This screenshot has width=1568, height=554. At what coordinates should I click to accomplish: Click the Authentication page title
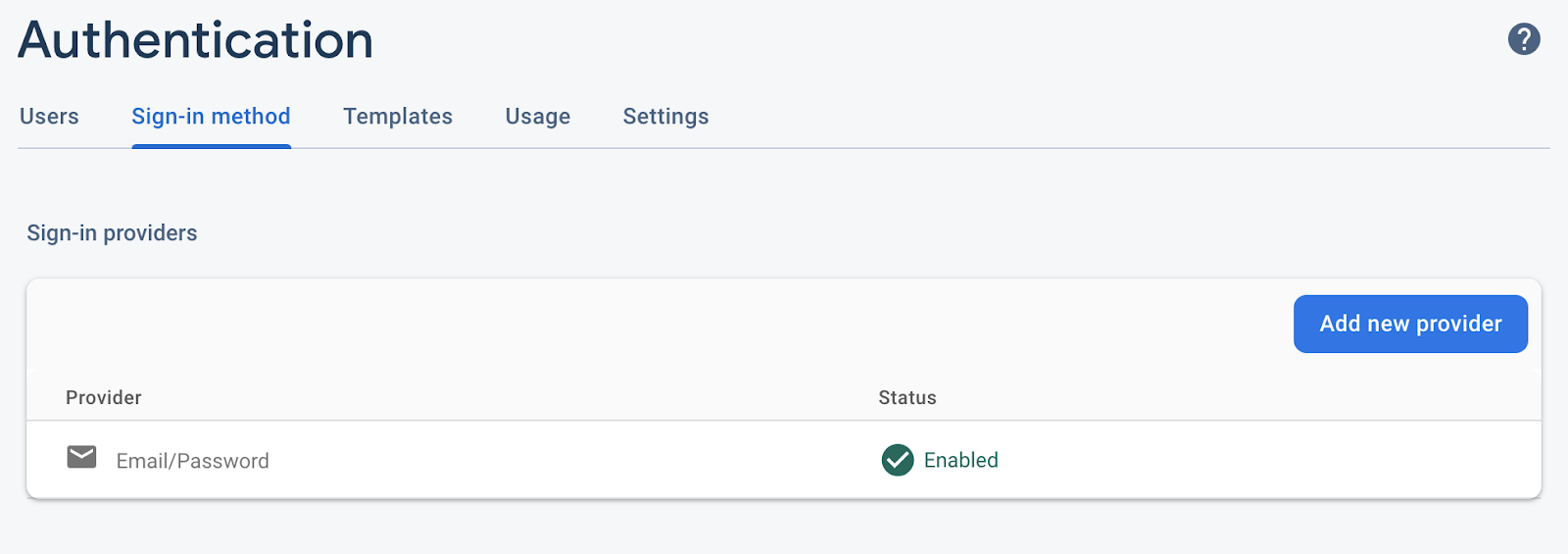click(196, 41)
